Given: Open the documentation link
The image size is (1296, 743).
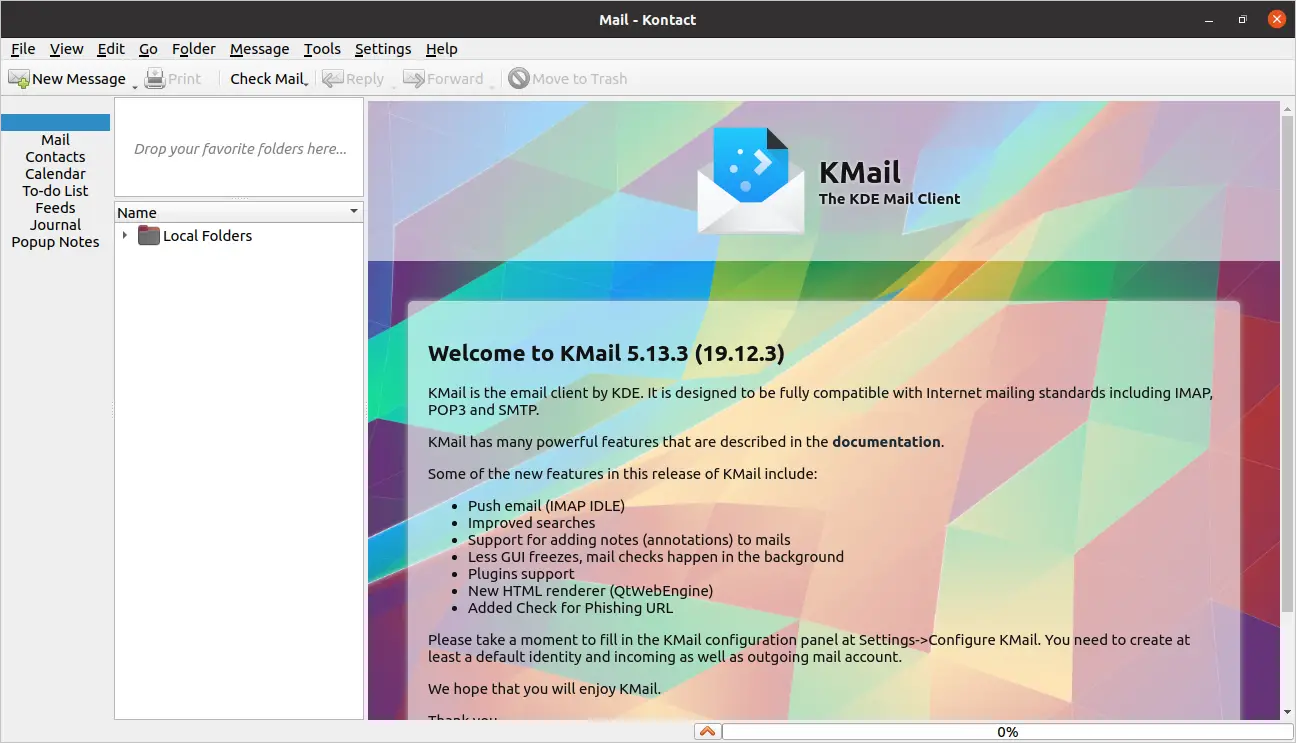Looking at the screenshot, I should 886,441.
